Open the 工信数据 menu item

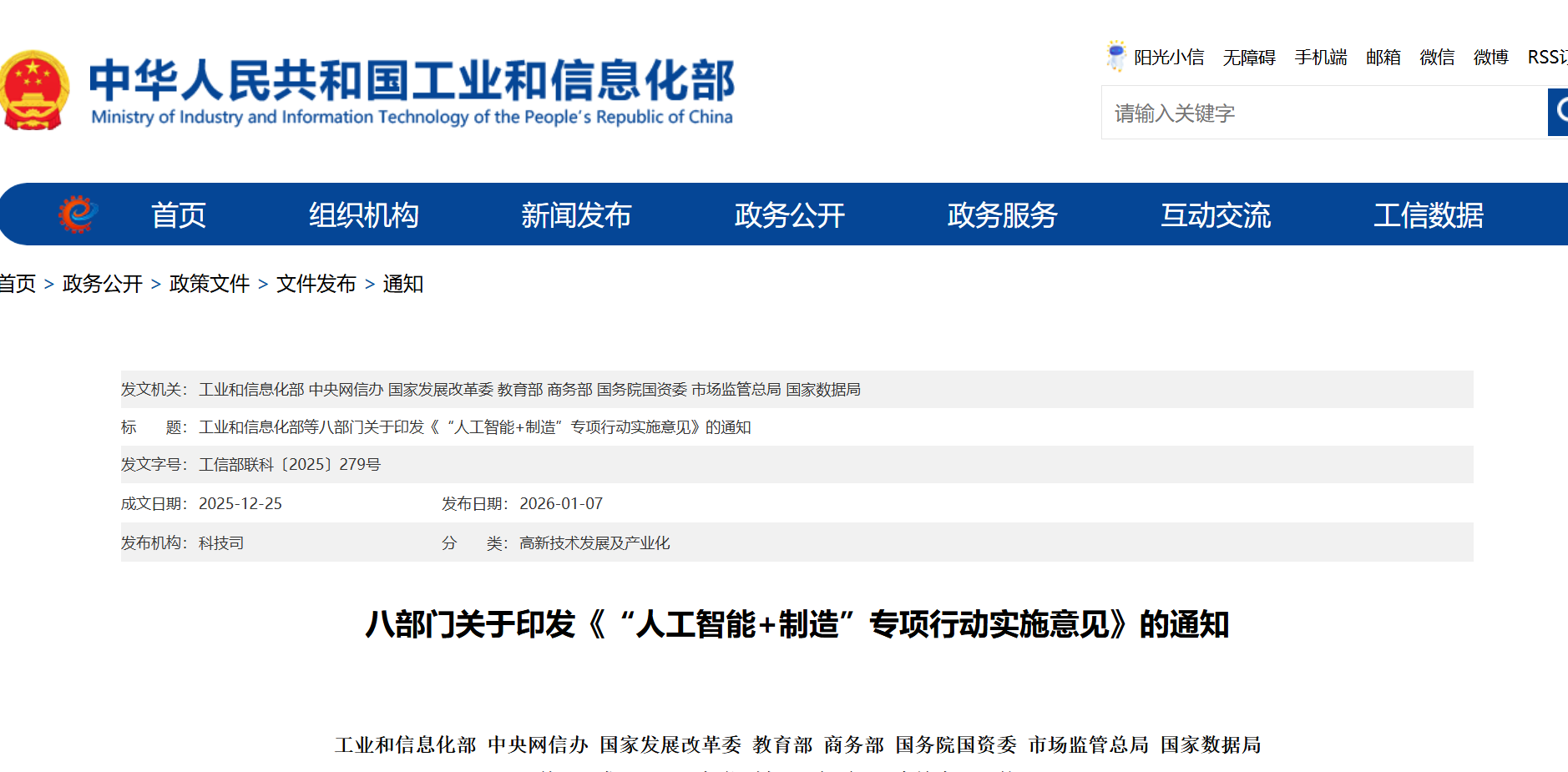[x=1428, y=215]
